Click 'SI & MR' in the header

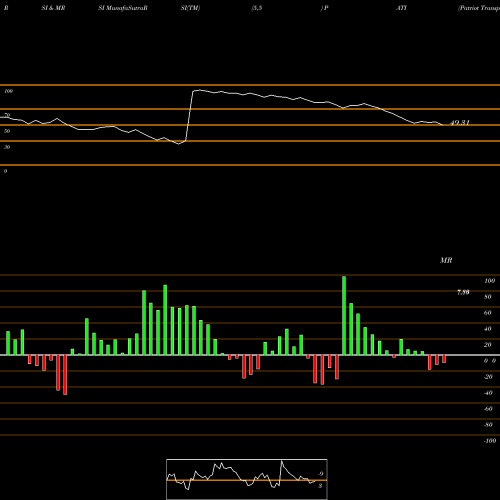[53, 8]
